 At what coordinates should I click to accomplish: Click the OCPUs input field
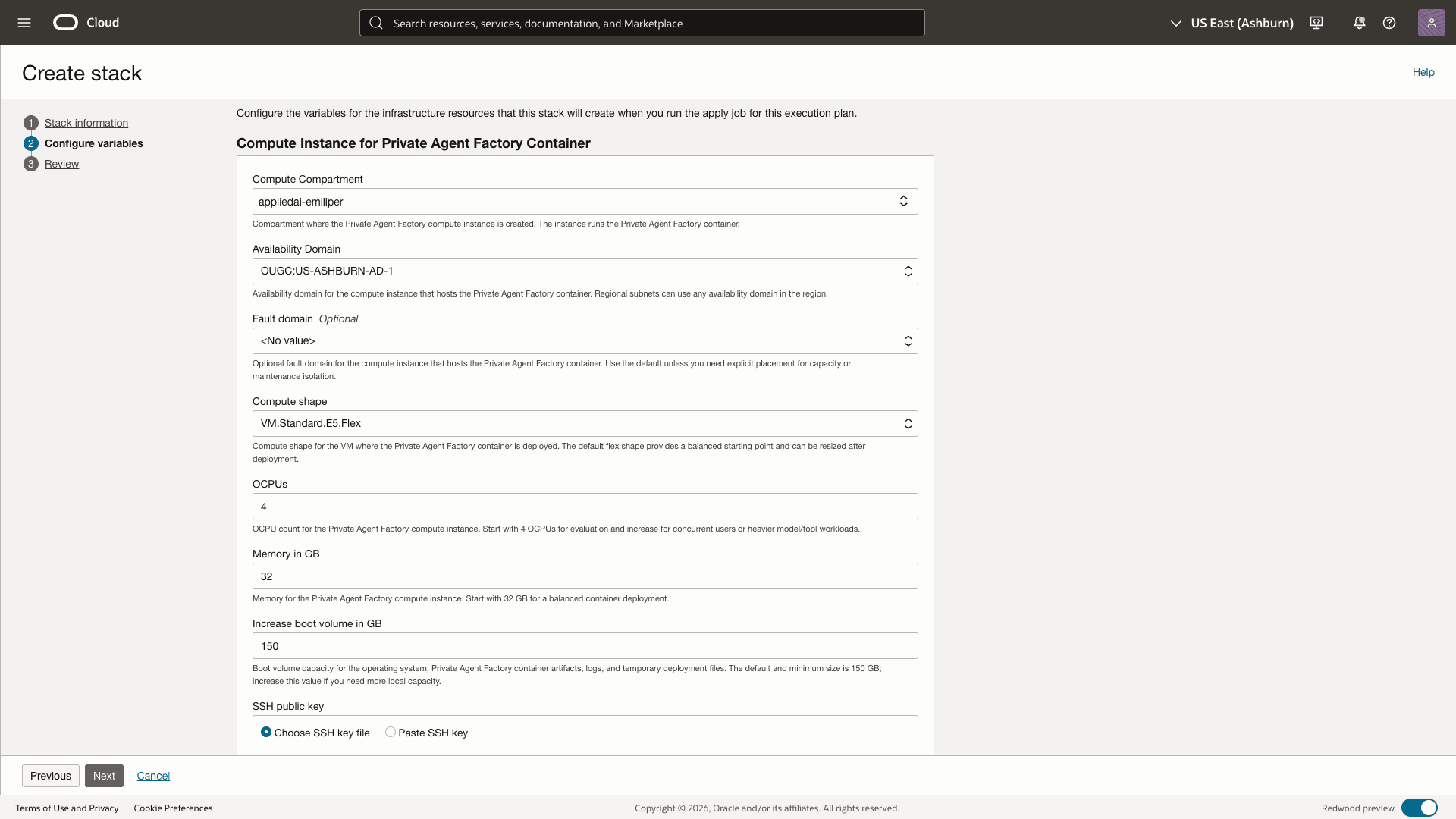coord(585,507)
